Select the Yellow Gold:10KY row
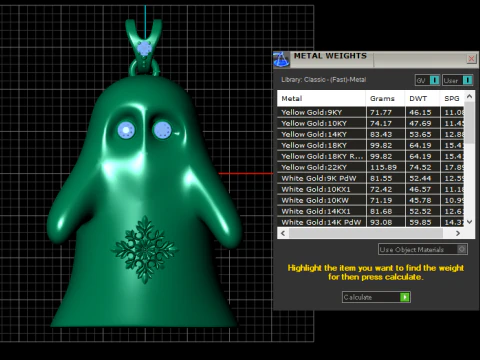Screen dimensions: 480x360 pyautogui.click(x=371, y=123)
